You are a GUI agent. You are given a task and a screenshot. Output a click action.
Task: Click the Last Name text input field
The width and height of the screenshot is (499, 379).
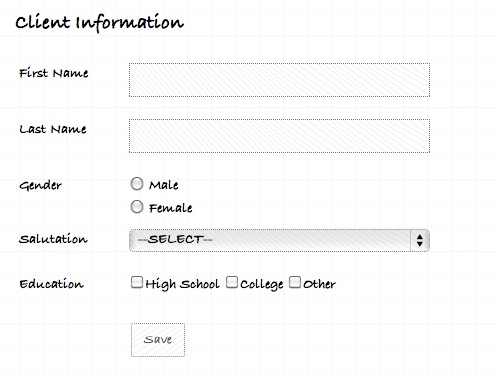point(279,136)
